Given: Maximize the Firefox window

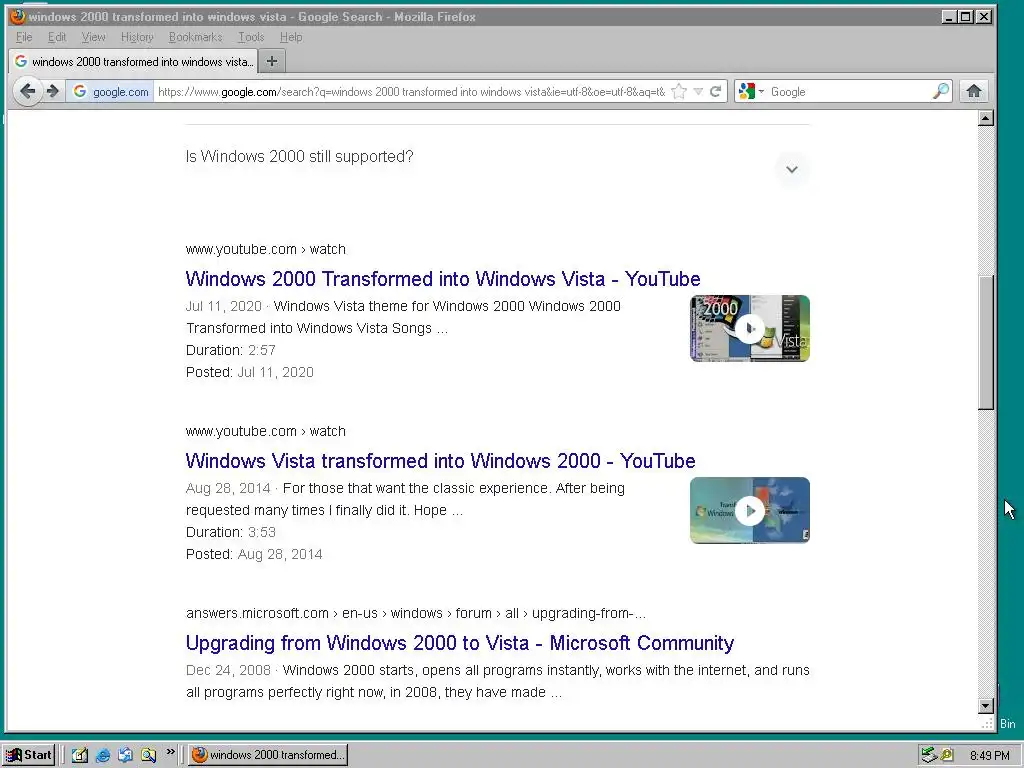Looking at the screenshot, I should [x=965, y=17].
